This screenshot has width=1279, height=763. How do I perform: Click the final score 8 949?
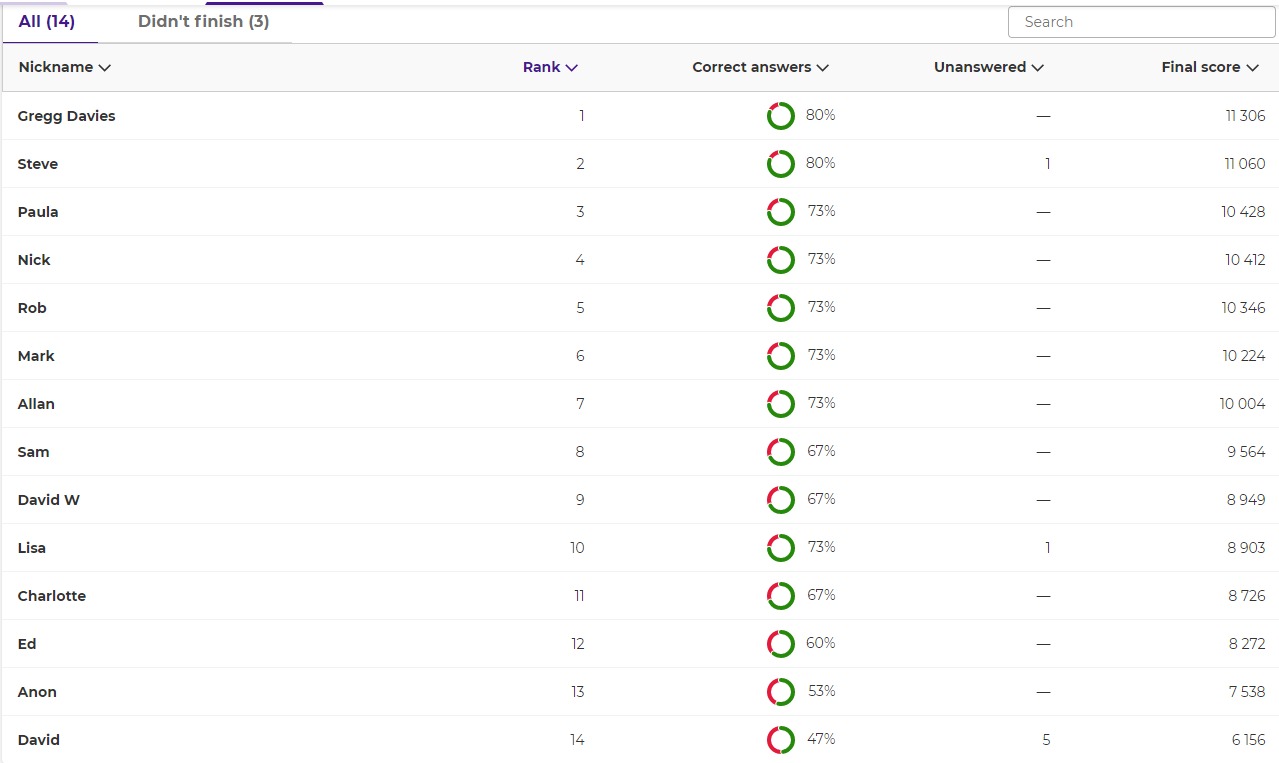1246,500
